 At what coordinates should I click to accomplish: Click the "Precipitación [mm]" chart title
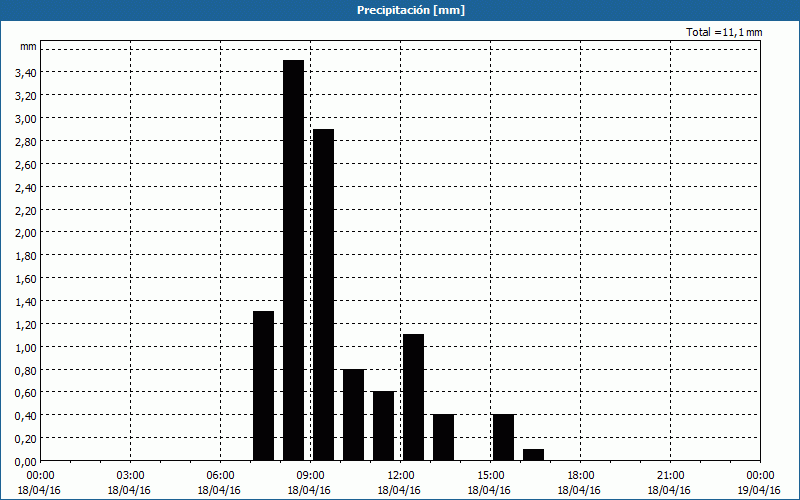point(411,10)
